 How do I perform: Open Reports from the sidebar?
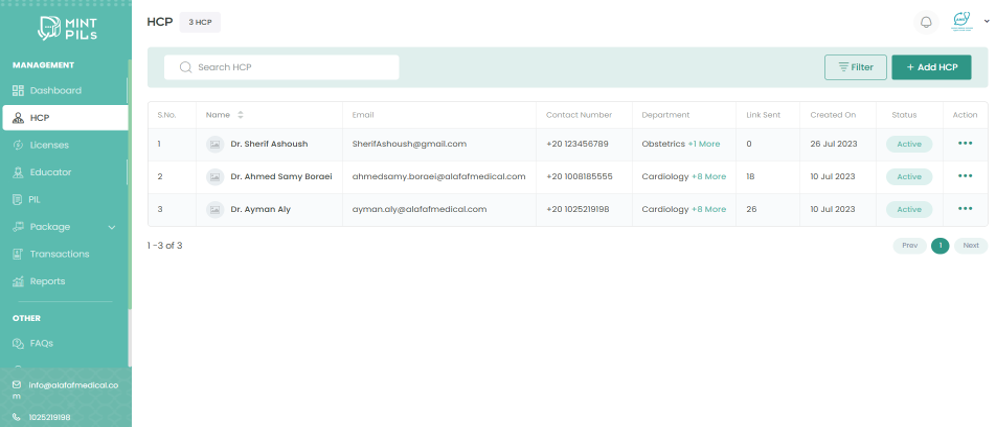tap(47, 281)
